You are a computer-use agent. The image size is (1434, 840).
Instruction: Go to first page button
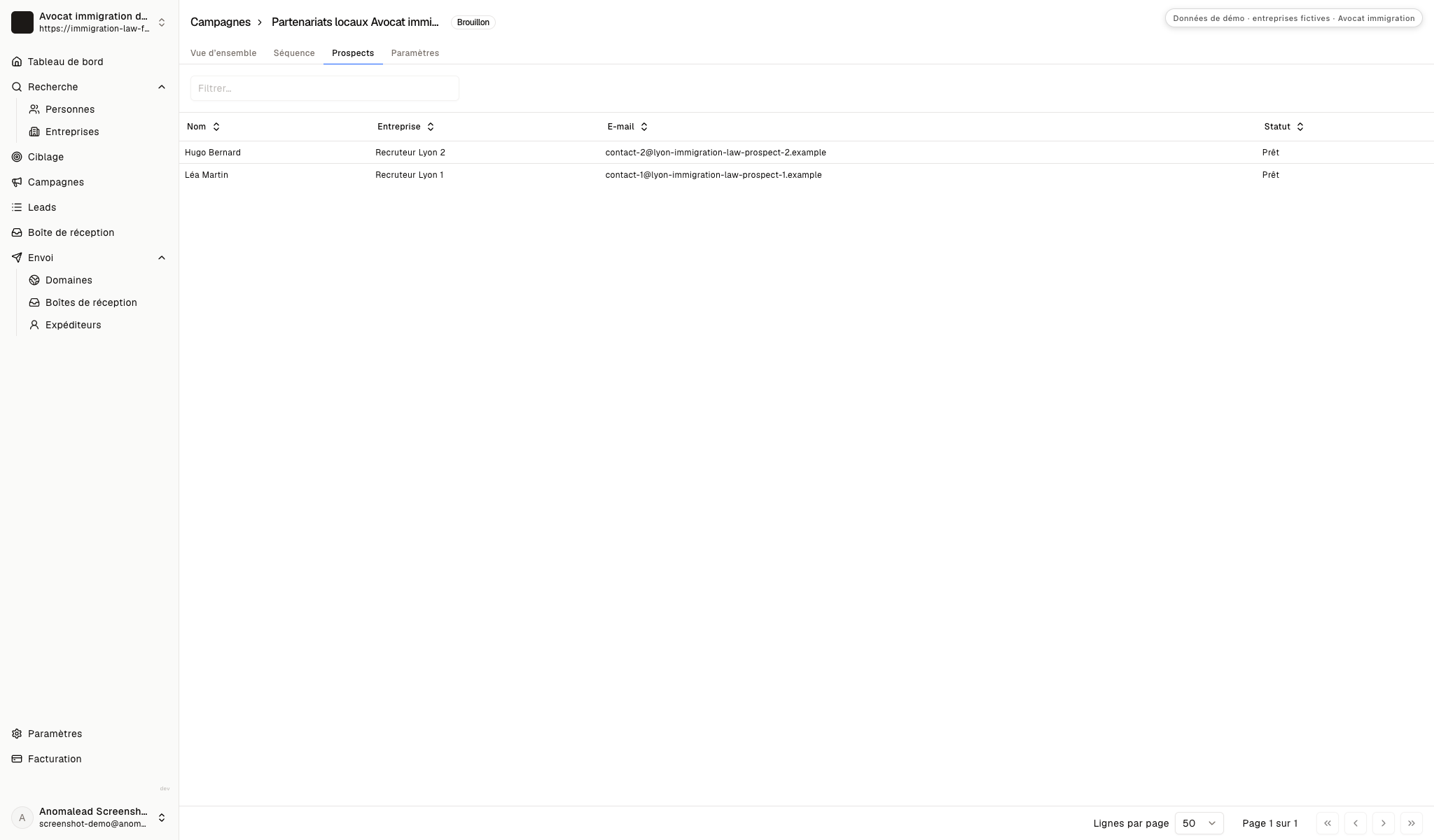coord(1328,823)
